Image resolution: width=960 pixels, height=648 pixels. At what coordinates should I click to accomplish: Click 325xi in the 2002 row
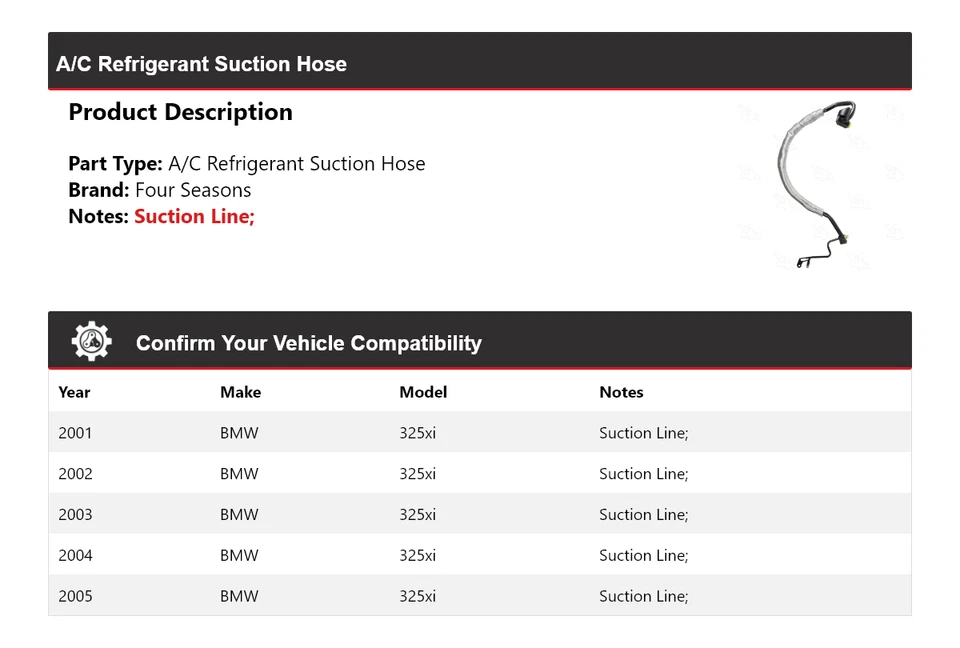(417, 474)
